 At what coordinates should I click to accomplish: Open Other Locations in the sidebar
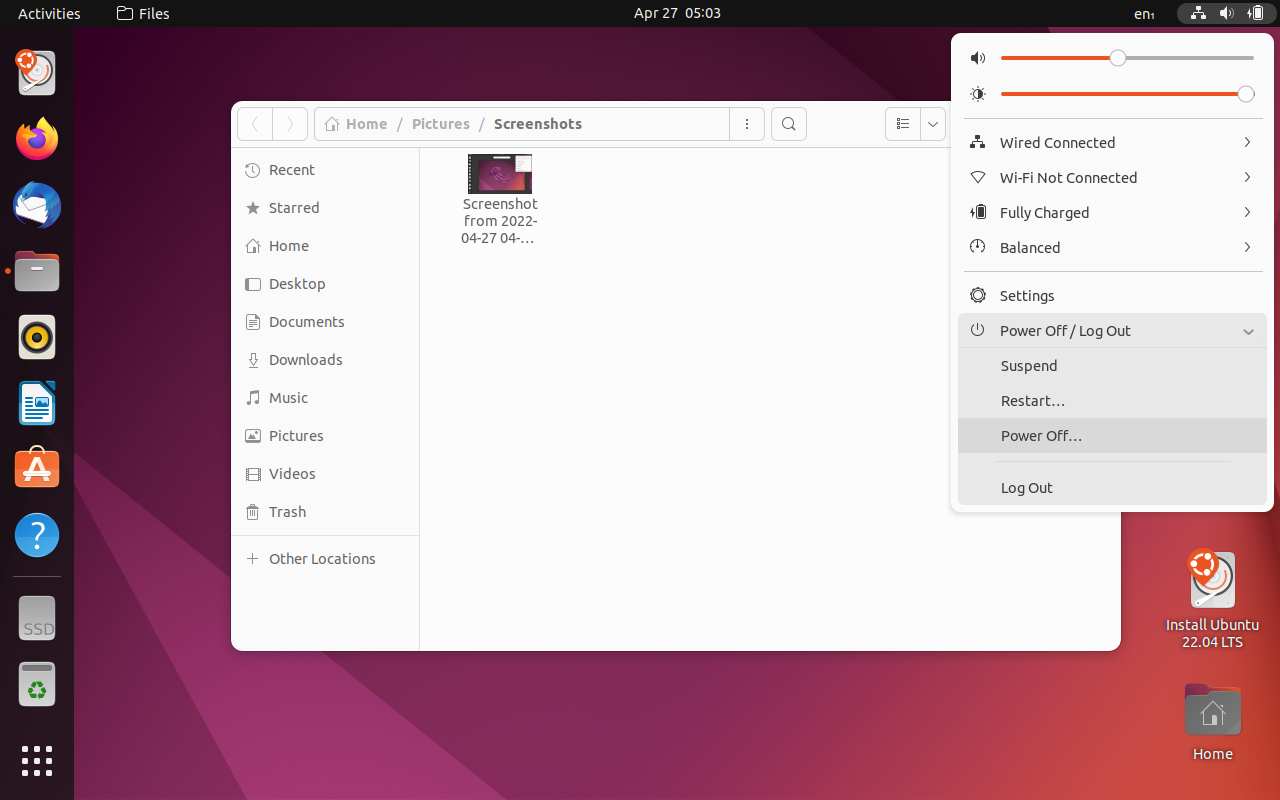click(x=325, y=559)
